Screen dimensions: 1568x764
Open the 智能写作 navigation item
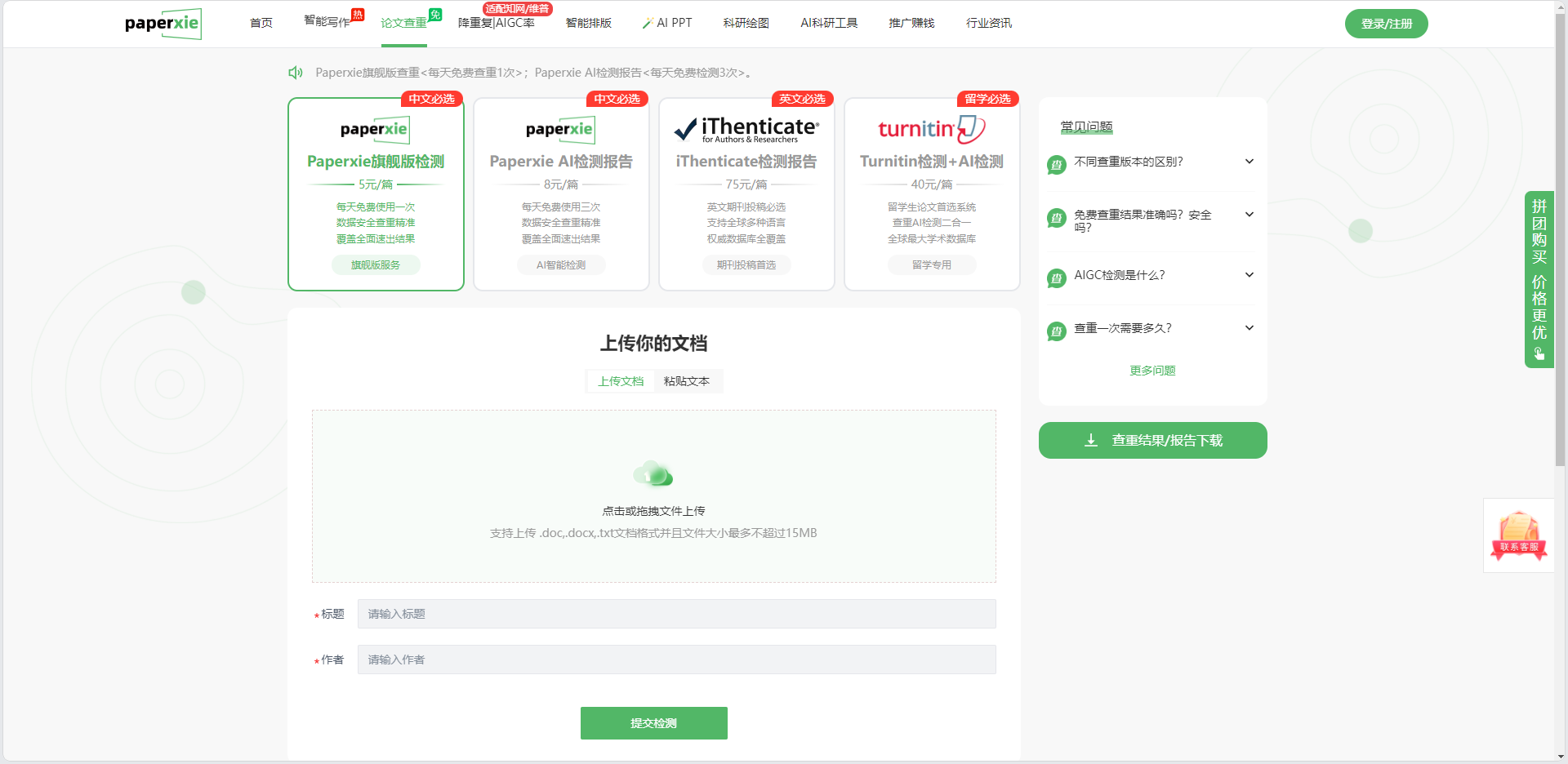tap(327, 22)
